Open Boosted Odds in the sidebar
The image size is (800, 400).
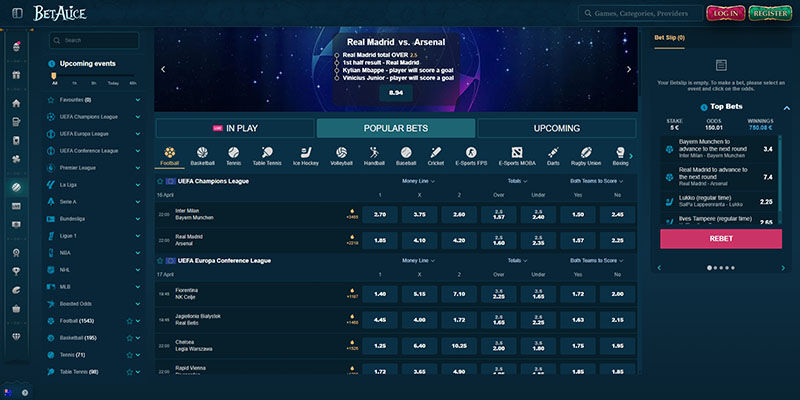[95, 304]
